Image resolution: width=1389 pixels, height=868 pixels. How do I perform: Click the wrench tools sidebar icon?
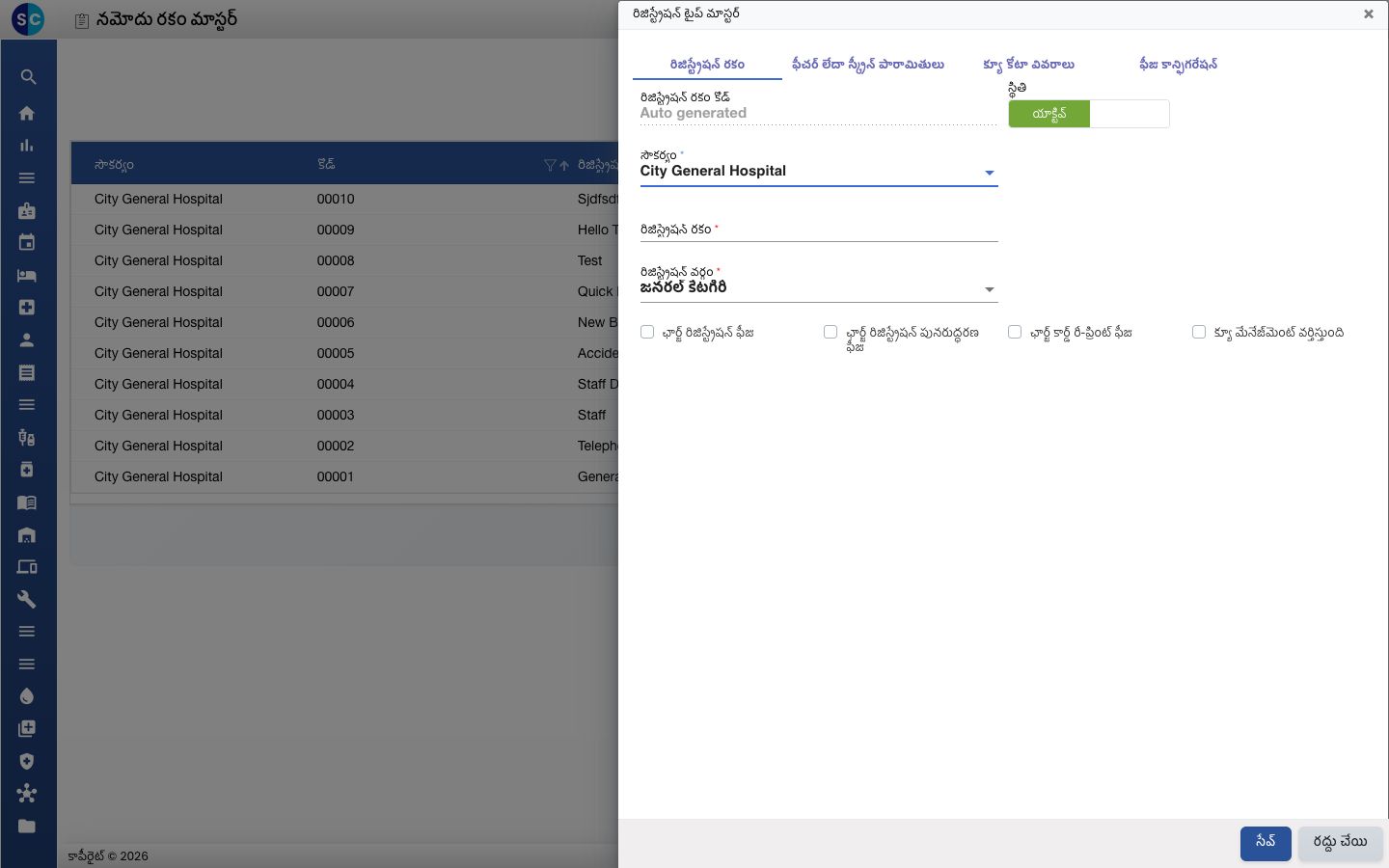(x=27, y=600)
